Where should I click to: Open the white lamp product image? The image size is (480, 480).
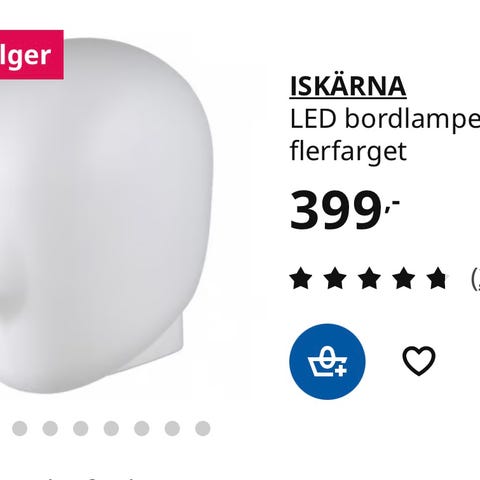pyautogui.click(x=106, y=217)
